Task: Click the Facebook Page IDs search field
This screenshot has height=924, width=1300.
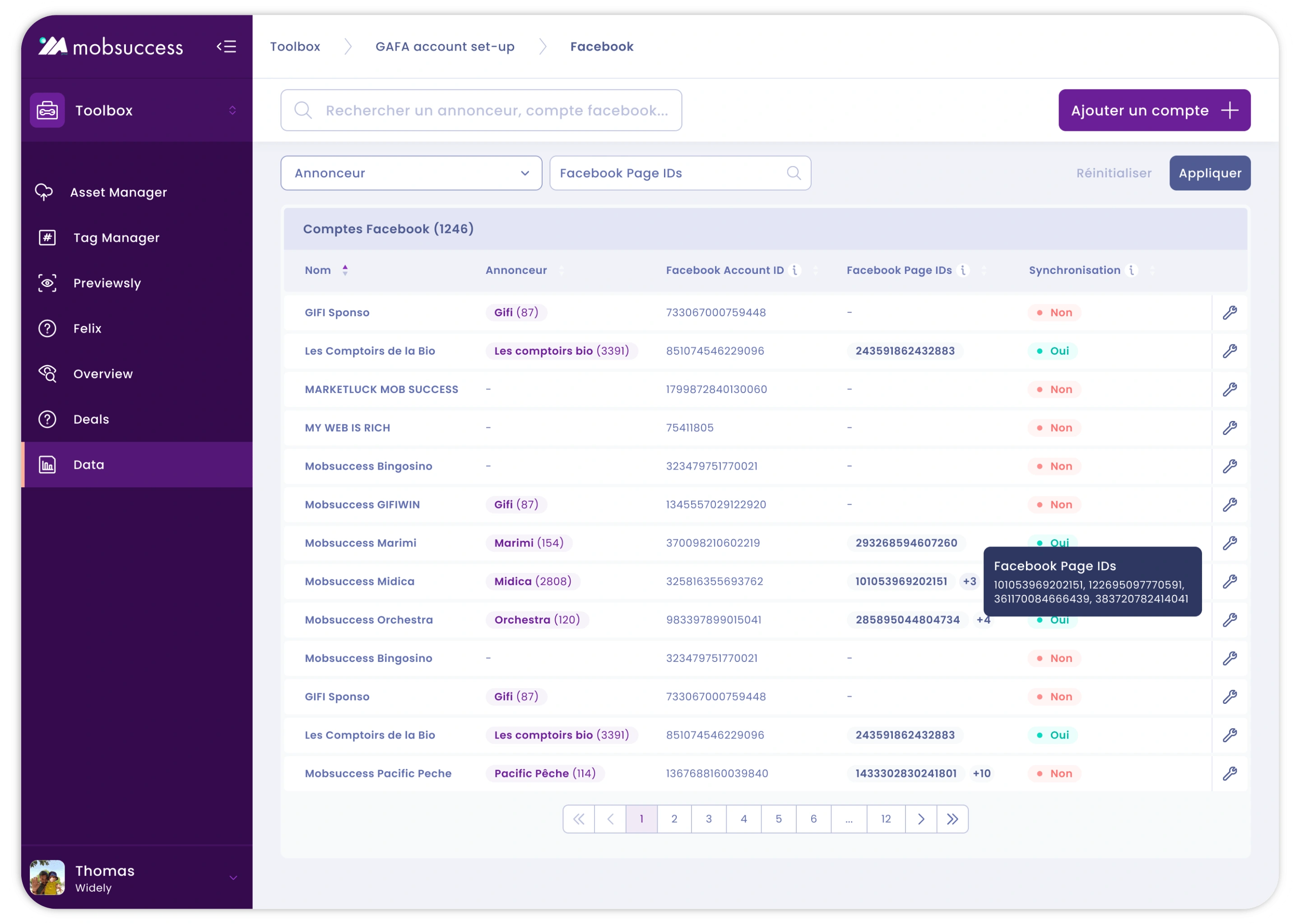Action: pyautogui.click(x=672, y=173)
